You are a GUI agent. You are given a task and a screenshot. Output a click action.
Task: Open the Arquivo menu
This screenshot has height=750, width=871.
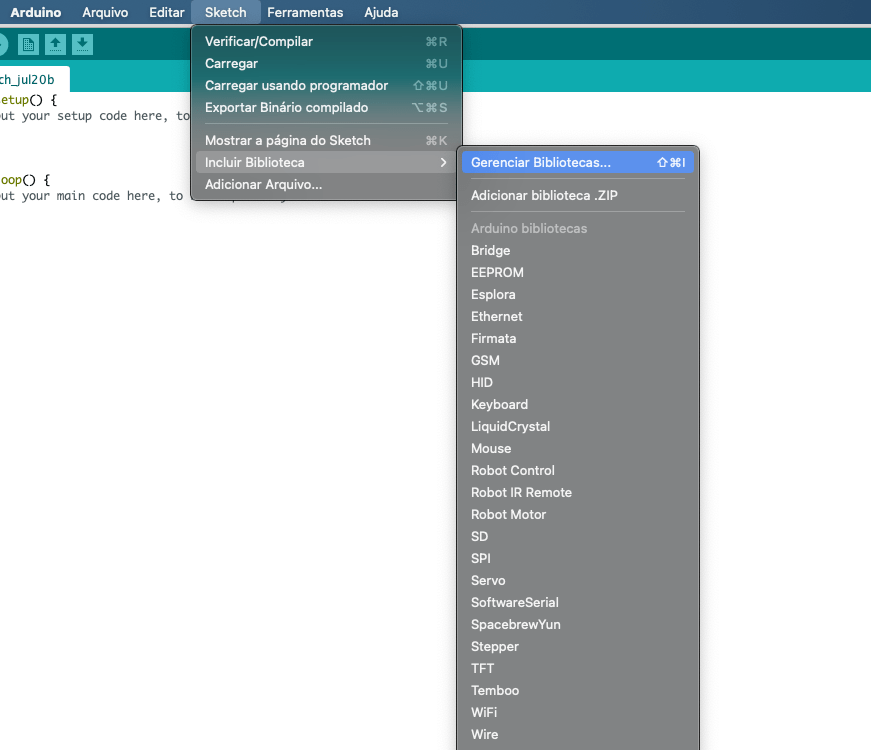[x=105, y=12]
